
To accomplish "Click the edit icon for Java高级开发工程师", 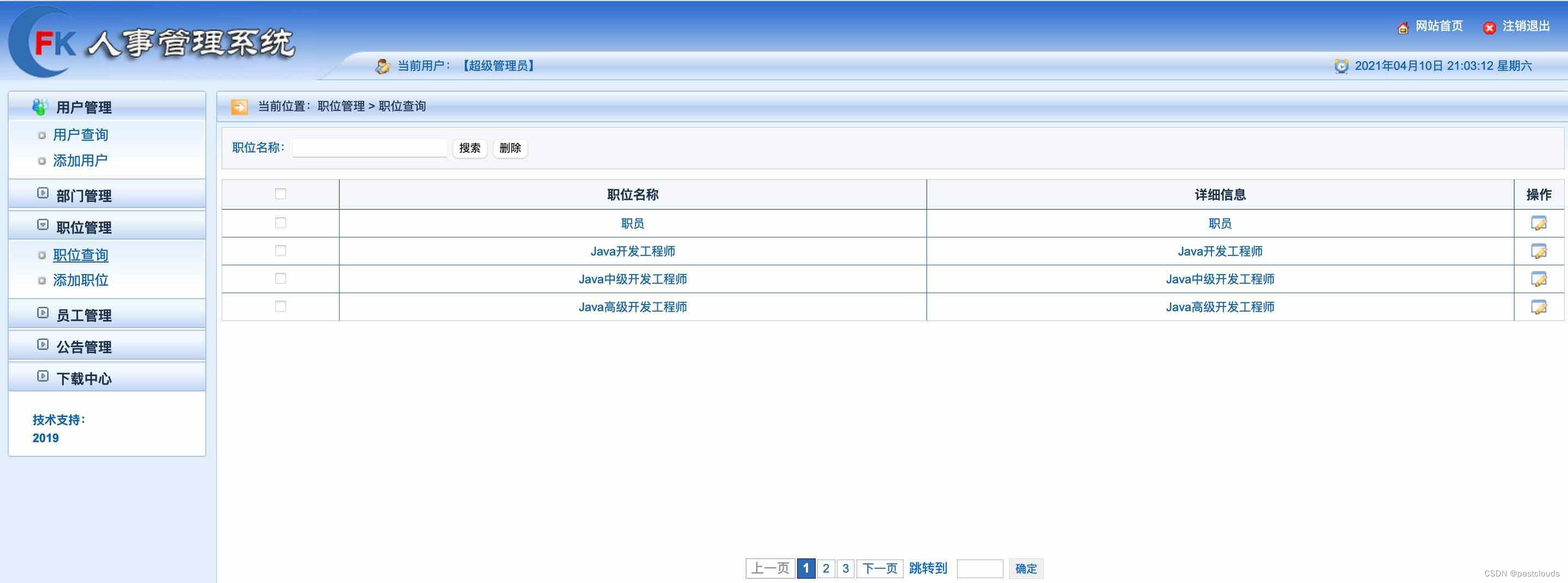I will (x=1539, y=307).
